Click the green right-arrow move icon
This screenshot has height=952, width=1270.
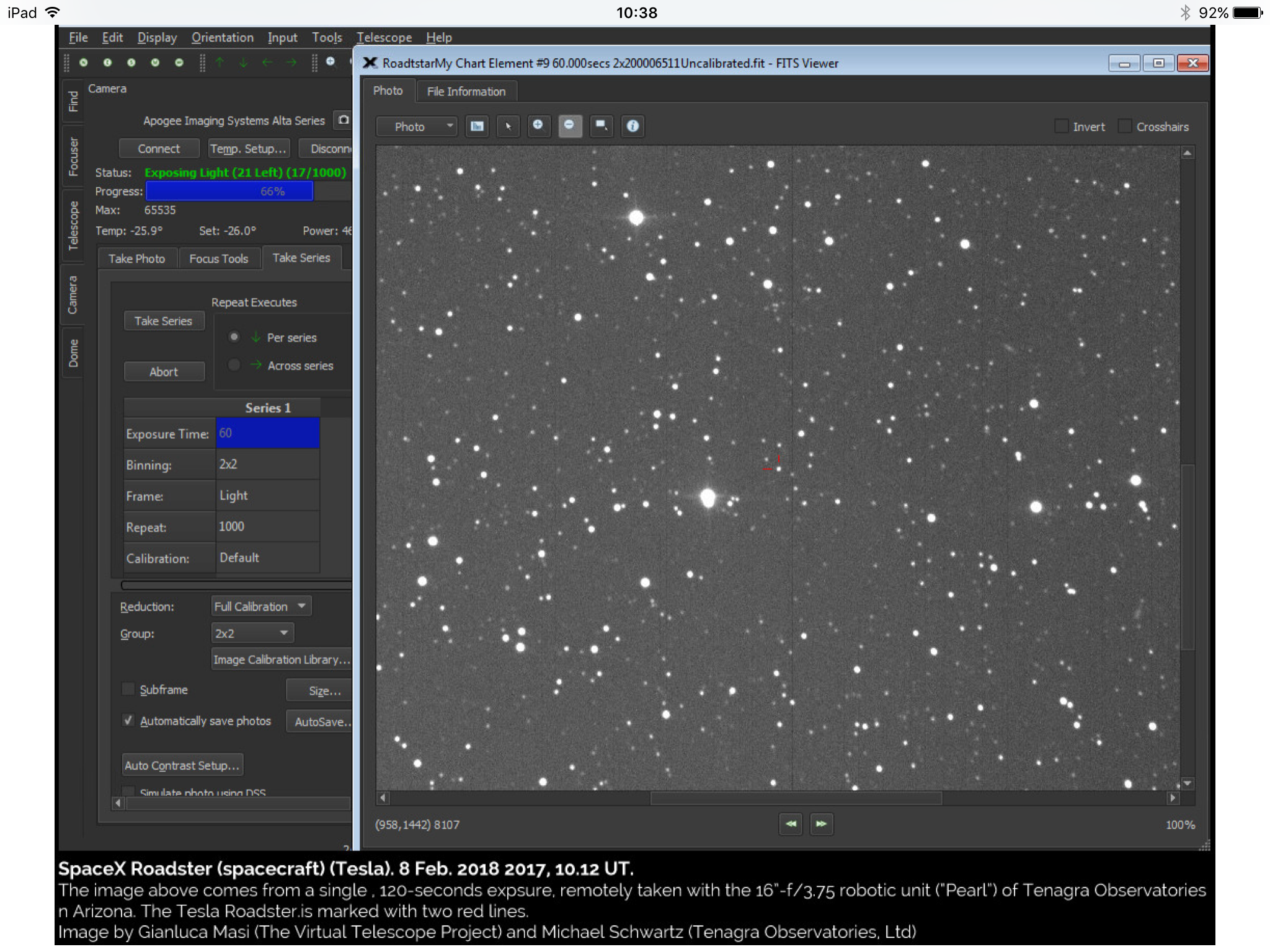pos(291,62)
